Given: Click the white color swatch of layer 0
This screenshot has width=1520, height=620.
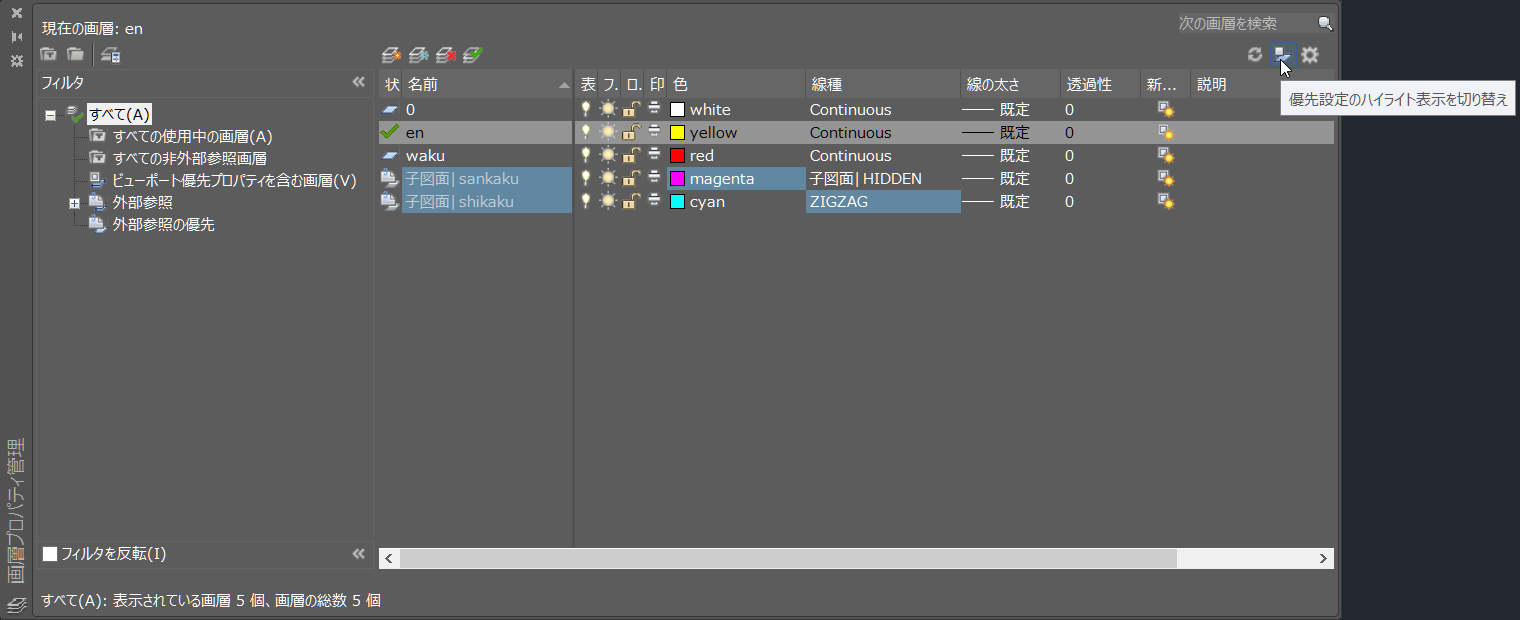Looking at the screenshot, I should pos(677,110).
